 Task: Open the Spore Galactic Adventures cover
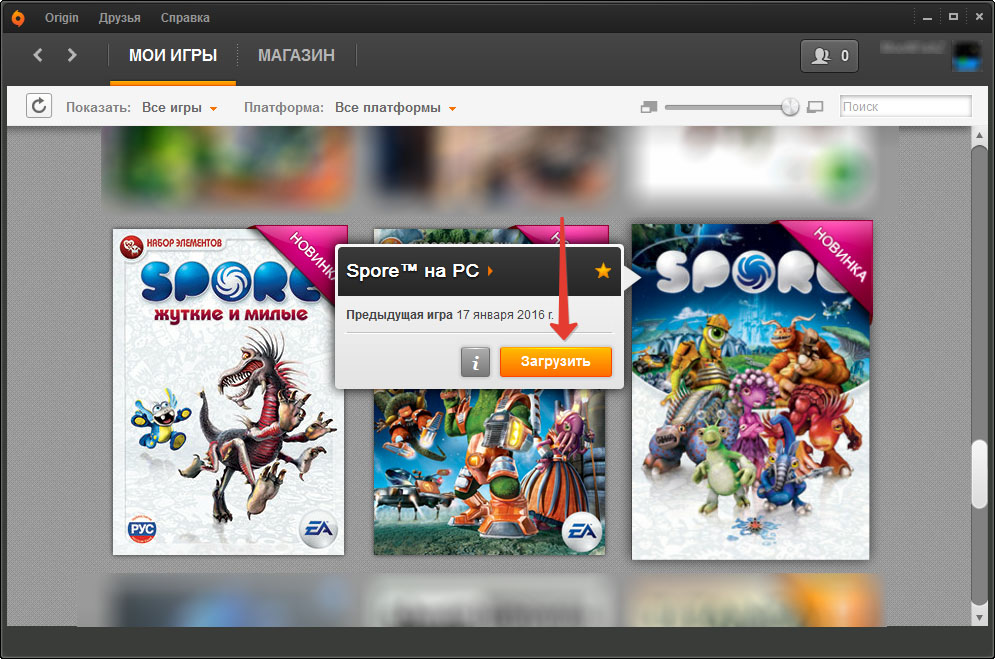click(489, 472)
